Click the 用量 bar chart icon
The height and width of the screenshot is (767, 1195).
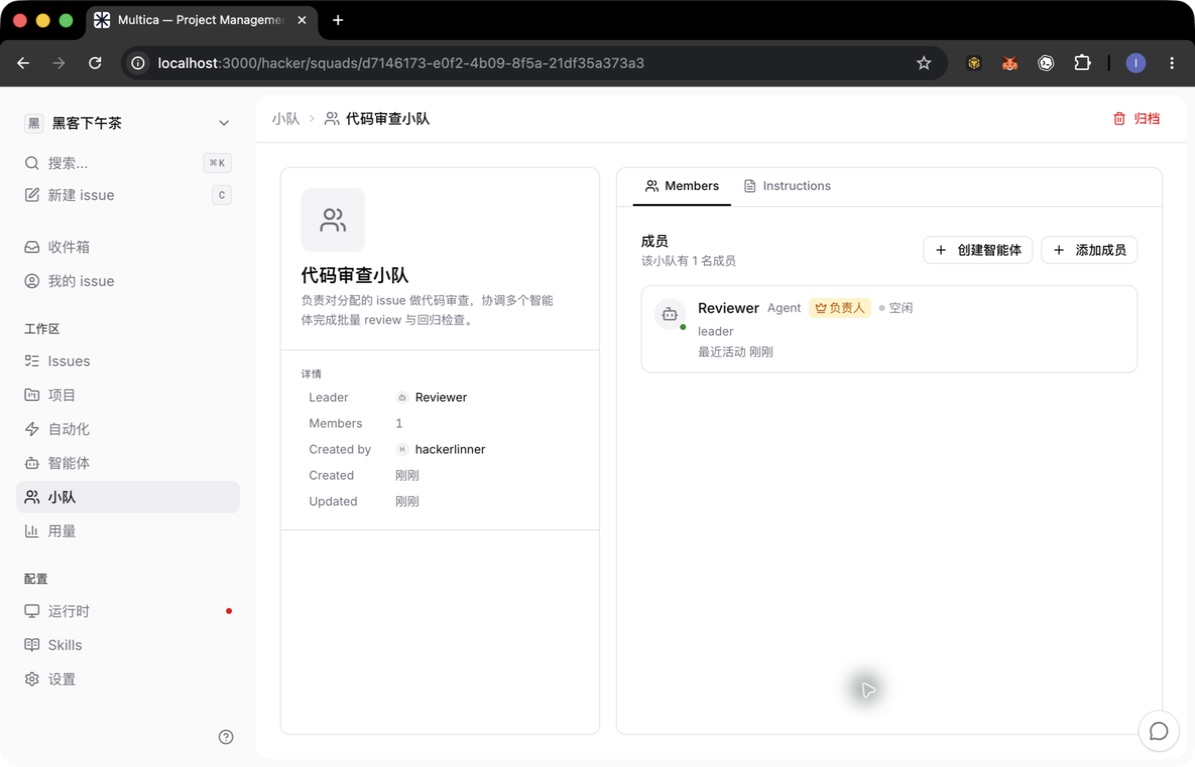[x=31, y=531]
